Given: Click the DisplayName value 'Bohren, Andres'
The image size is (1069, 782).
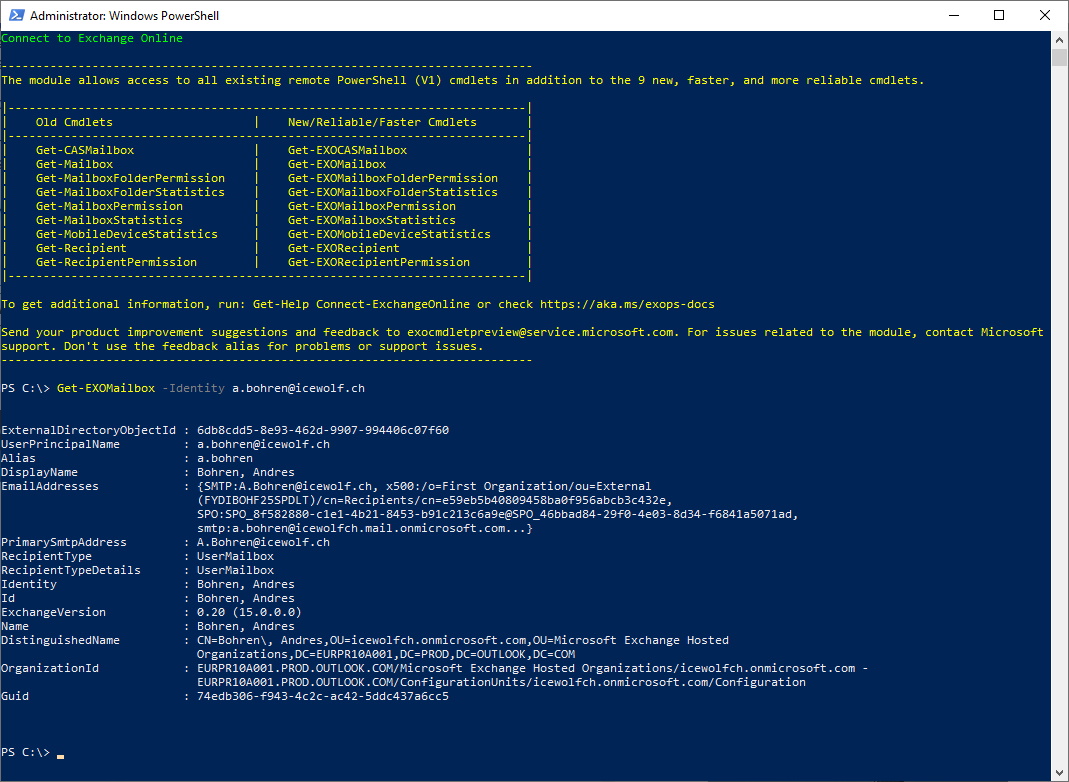Looking at the screenshot, I should (x=246, y=472).
